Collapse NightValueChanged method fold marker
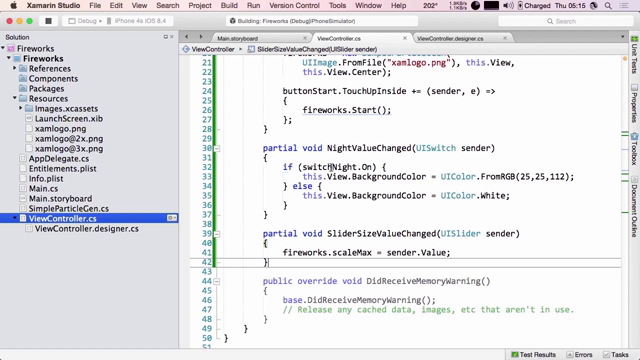The image size is (640, 360). tap(217, 149)
